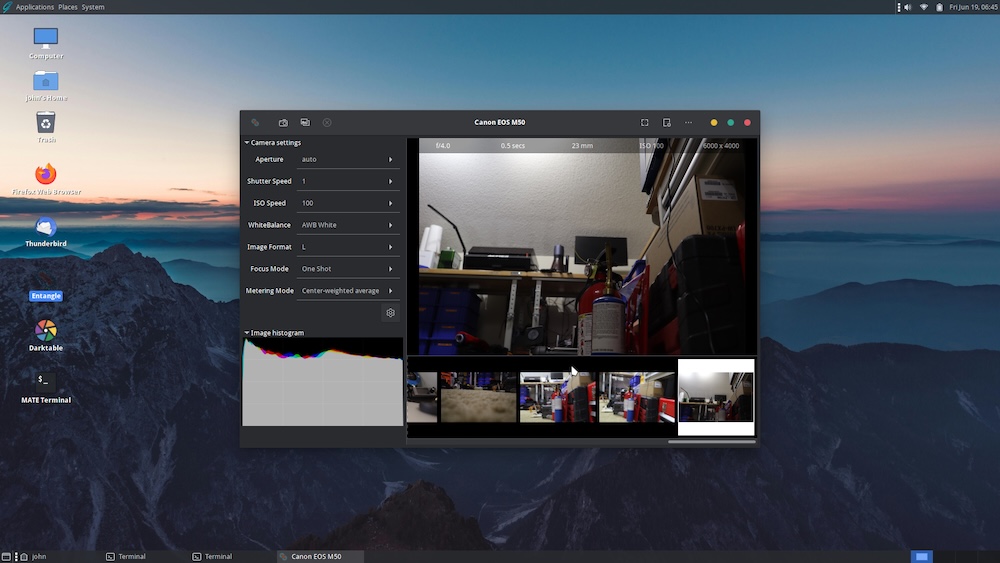
Task: Click the 23 mm focal length readout
Action: pos(582,146)
